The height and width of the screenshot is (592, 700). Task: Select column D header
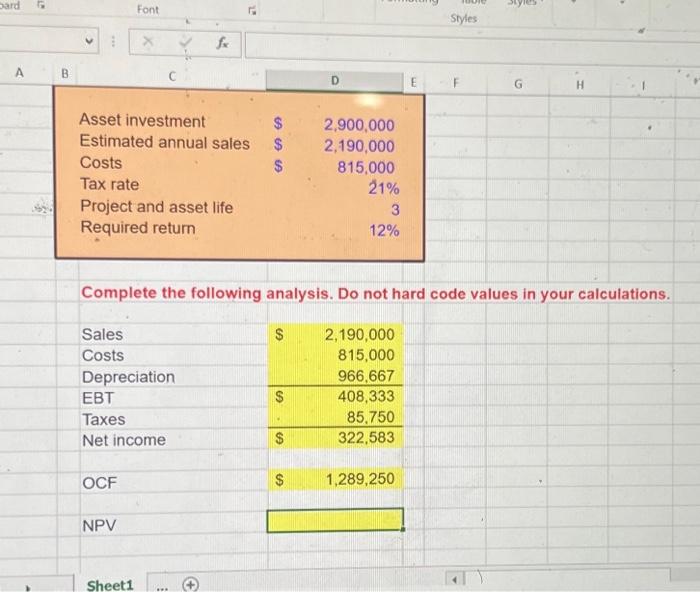coord(335,80)
